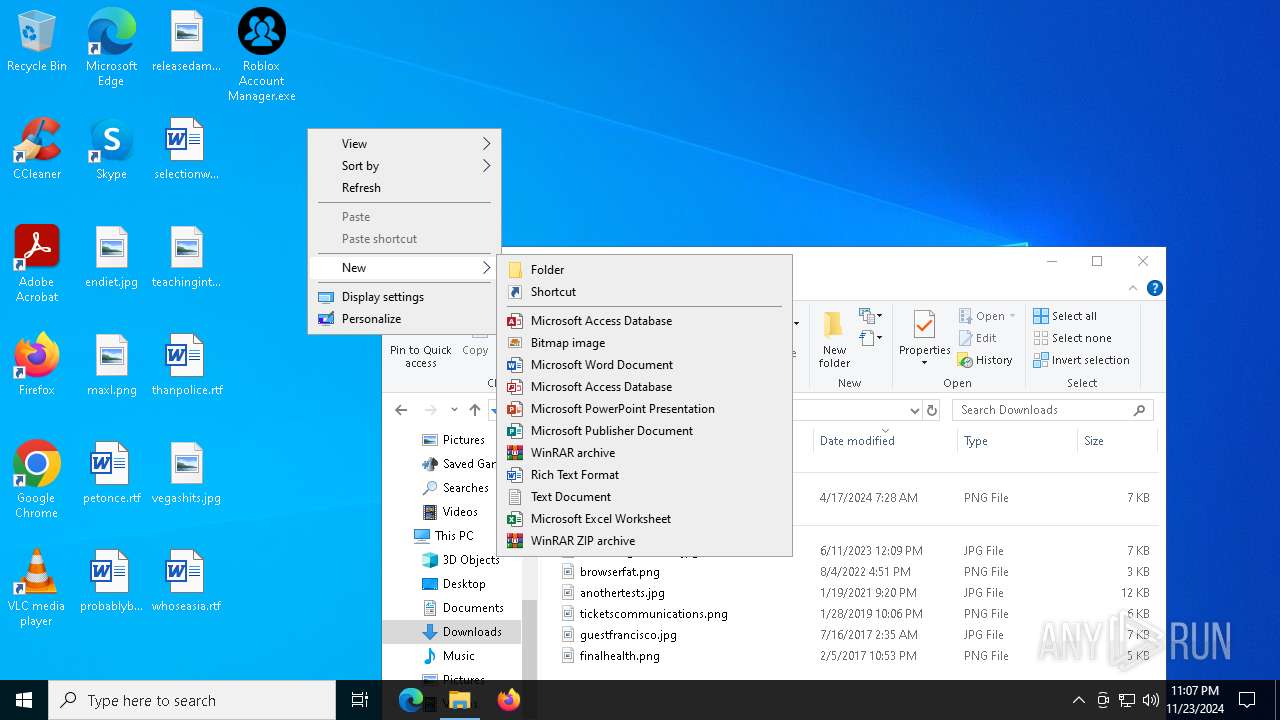This screenshot has height=720, width=1280.
Task: Choose Personalize
Action: (x=404, y=319)
